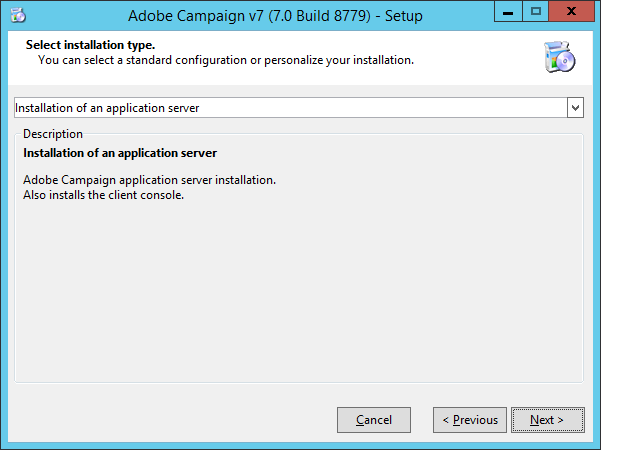Click the 'Description' group label
Image resolution: width=622 pixels, height=469 pixels.
pyautogui.click(x=53, y=134)
